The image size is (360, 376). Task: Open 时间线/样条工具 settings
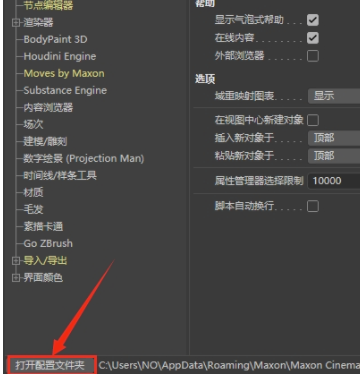60,175
